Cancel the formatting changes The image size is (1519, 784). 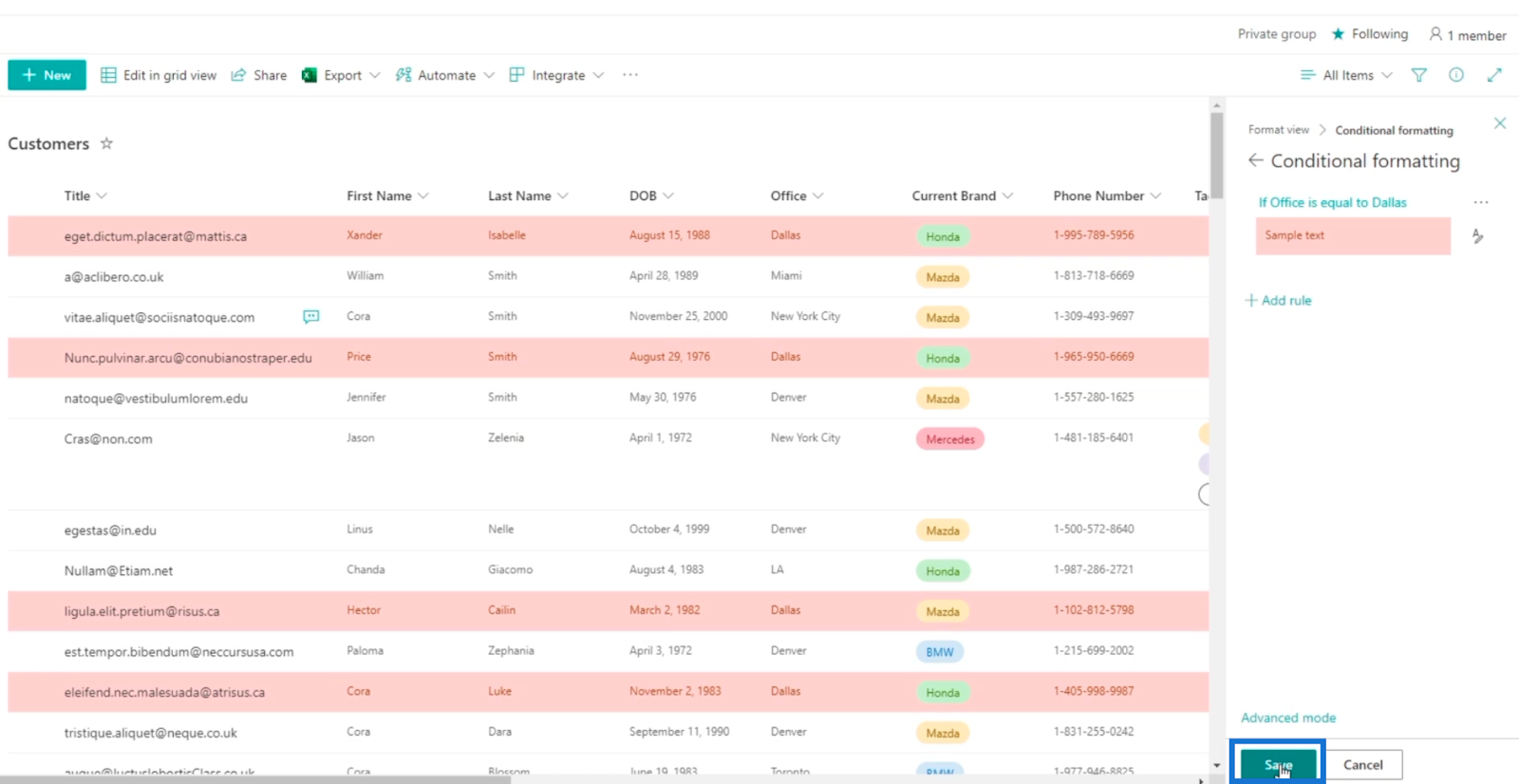pyautogui.click(x=1363, y=764)
